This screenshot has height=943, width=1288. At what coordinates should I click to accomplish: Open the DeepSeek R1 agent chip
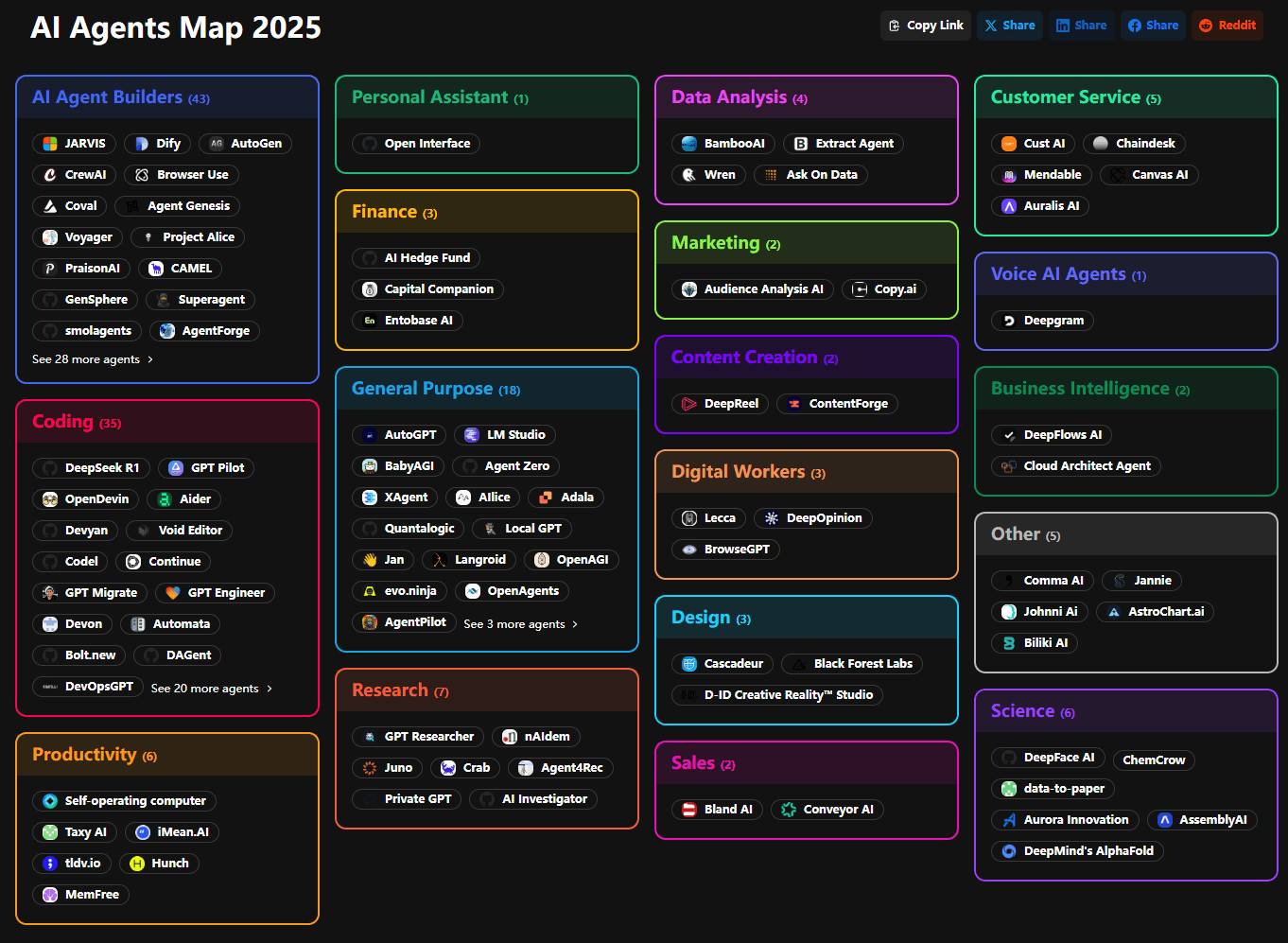[91, 468]
